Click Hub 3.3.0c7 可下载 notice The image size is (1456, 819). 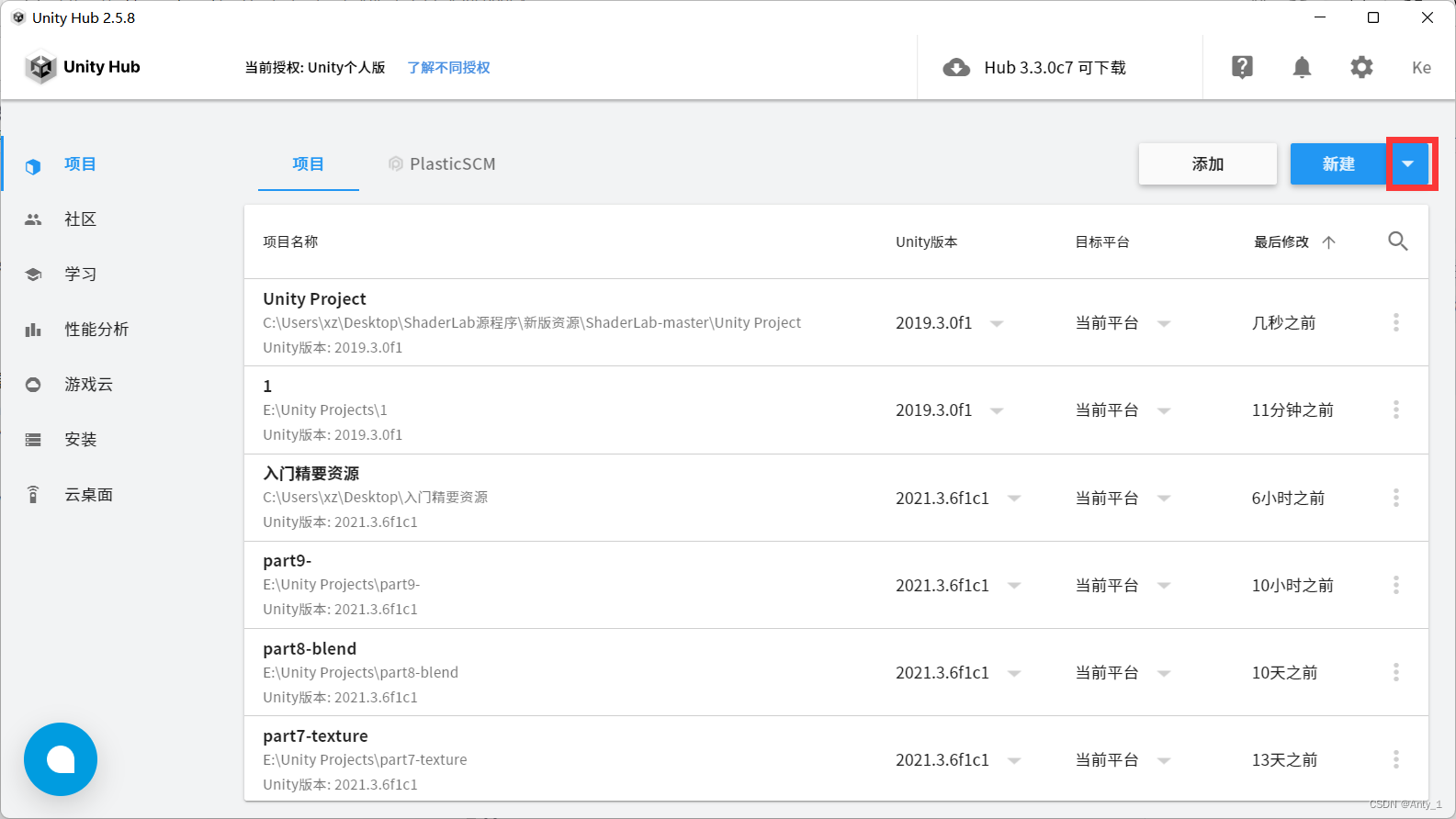point(1055,68)
